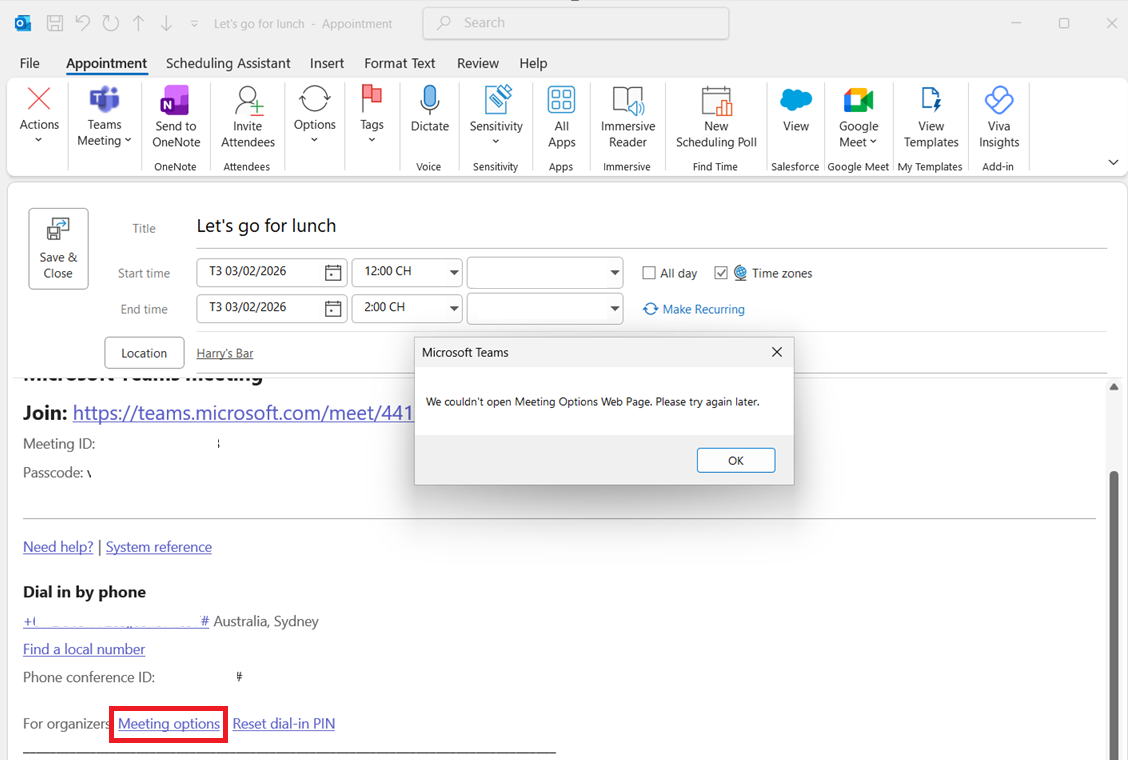This screenshot has height=760, width=1128.
Task: Open All Apps gallery
Action: pos(562,117)
